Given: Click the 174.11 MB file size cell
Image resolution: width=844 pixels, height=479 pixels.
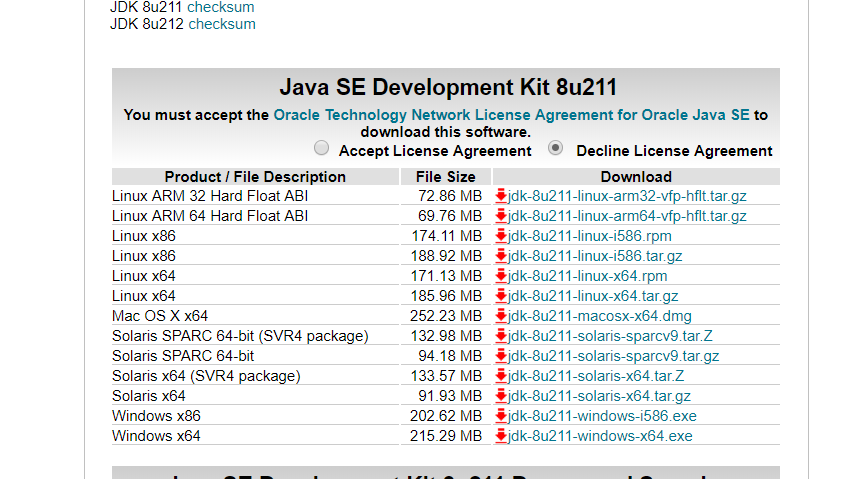Looking at the screenshot, I should tap(447, 236).
